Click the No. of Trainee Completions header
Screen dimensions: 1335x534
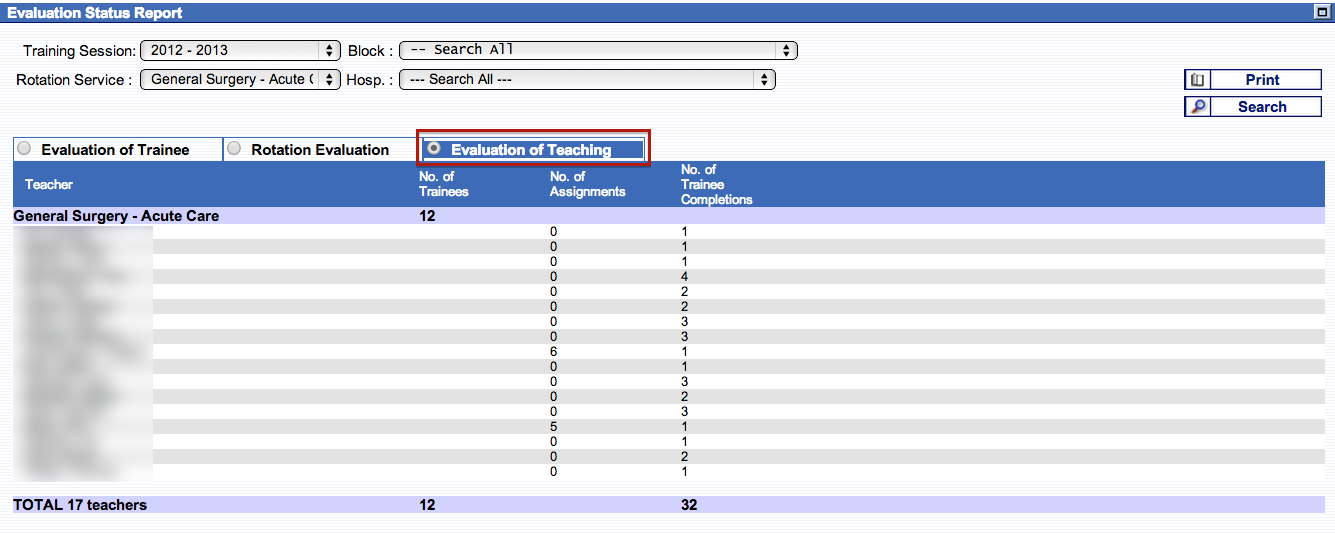point(716,184)
